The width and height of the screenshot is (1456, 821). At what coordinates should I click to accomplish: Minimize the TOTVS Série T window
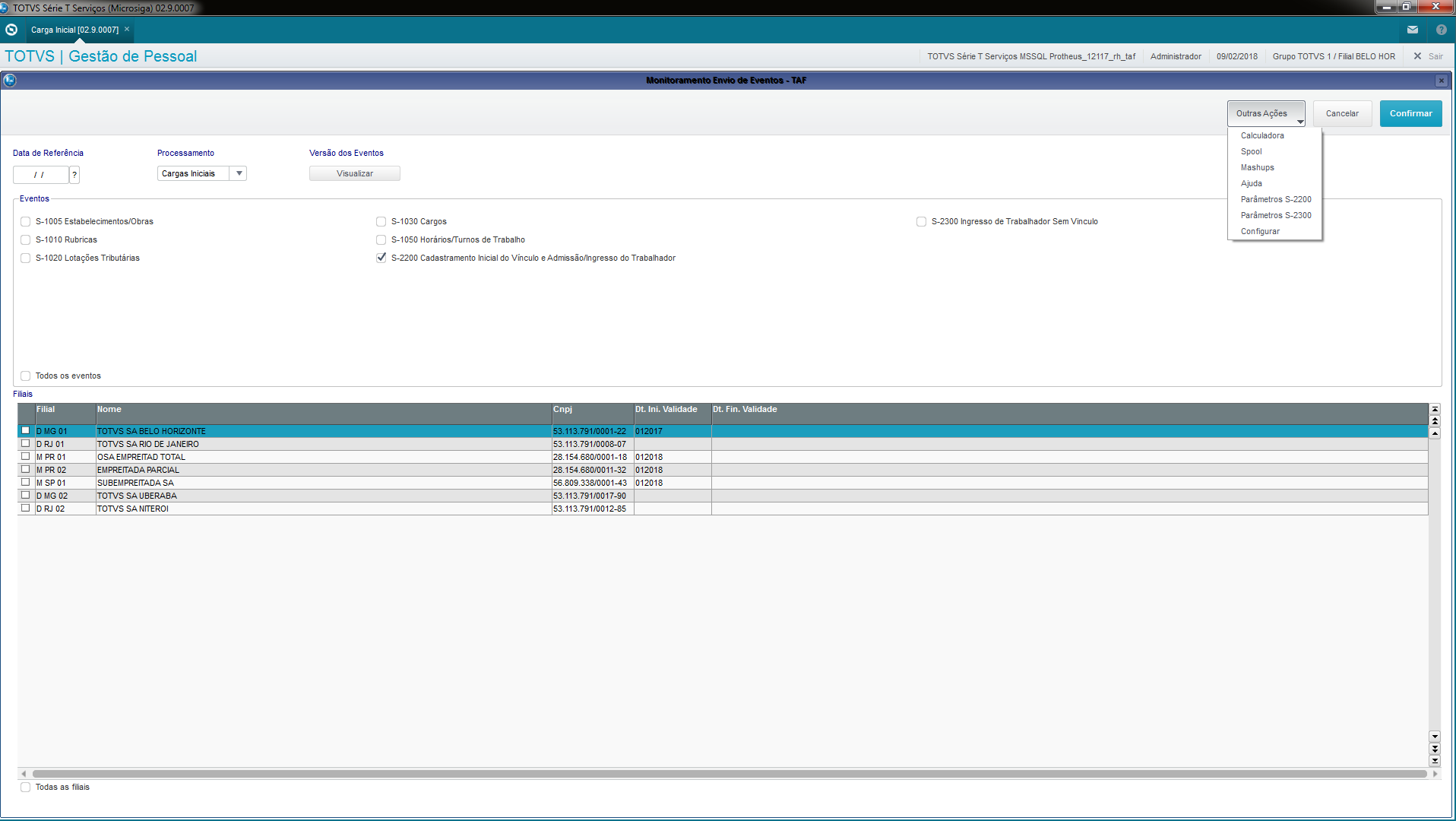(1387, 7)
